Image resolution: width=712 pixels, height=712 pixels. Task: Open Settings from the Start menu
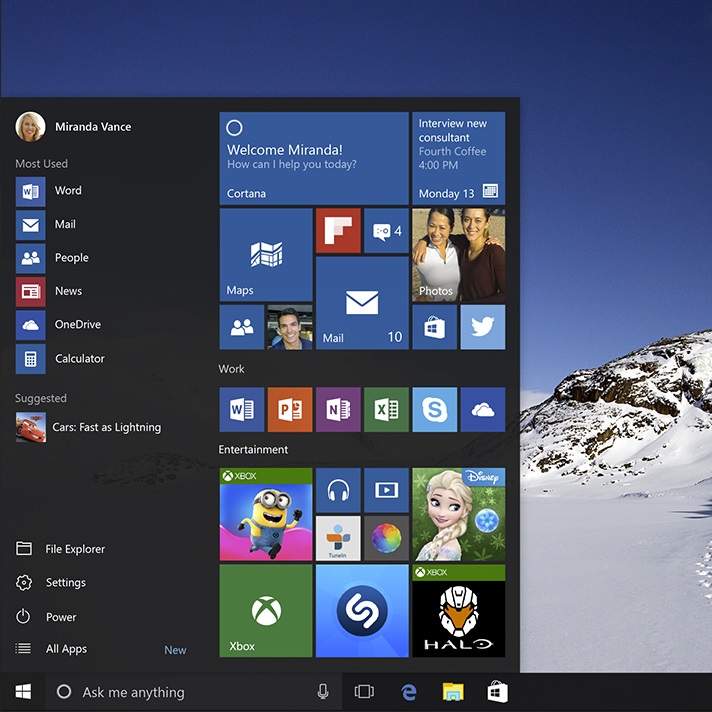point(51,583)
